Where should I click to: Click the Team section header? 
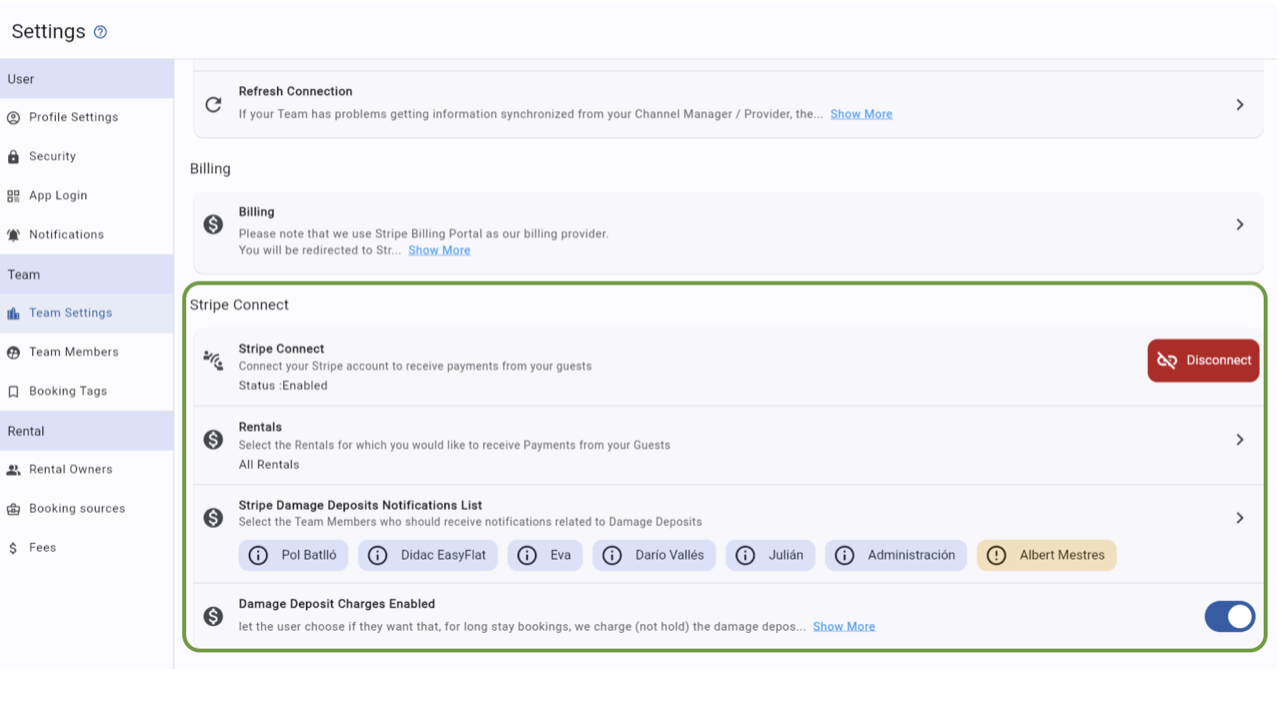point(87,274)
